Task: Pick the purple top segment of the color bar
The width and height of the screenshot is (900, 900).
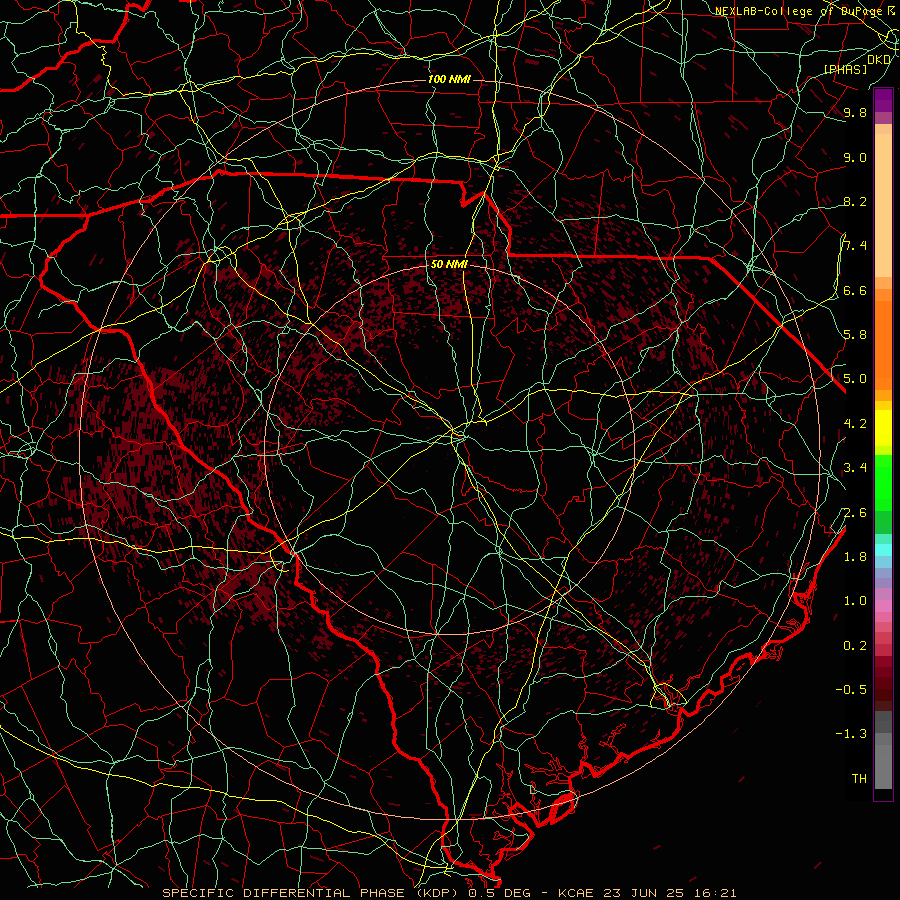Action: point(883,100)
